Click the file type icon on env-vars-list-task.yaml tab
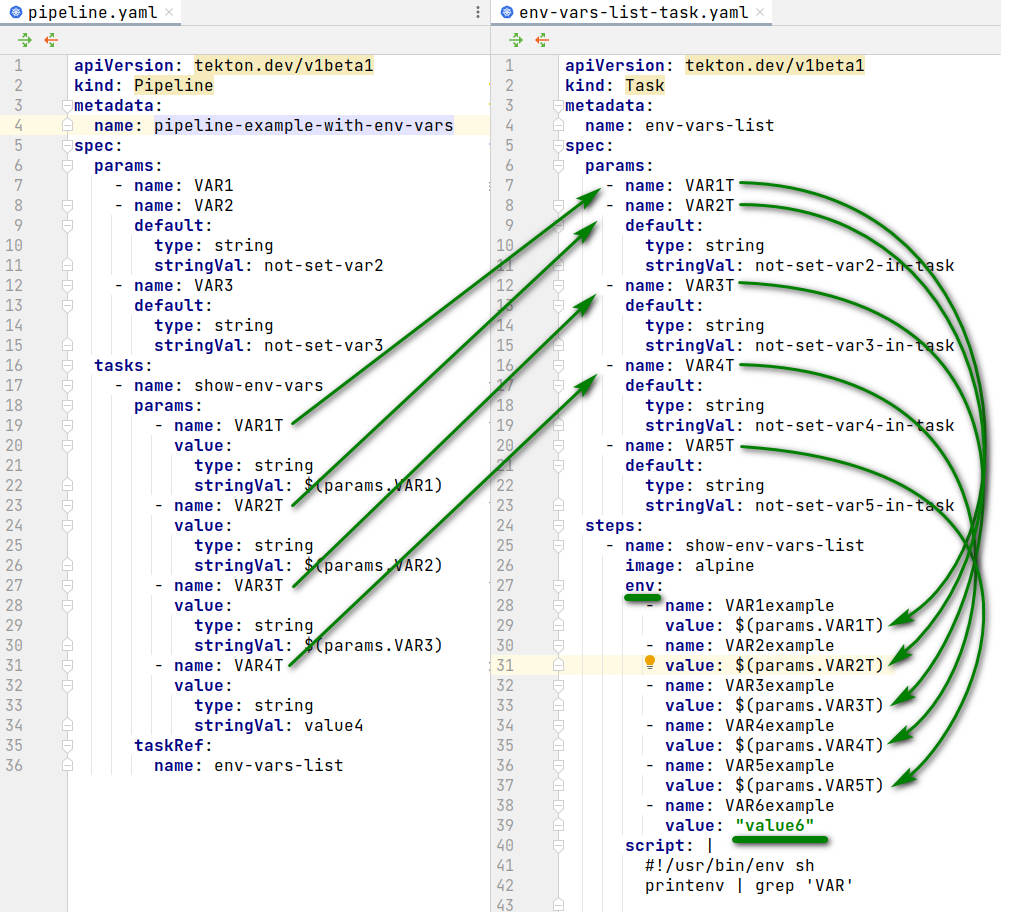1011x912 pixels. pyautogui.click(x=507, y=14)
